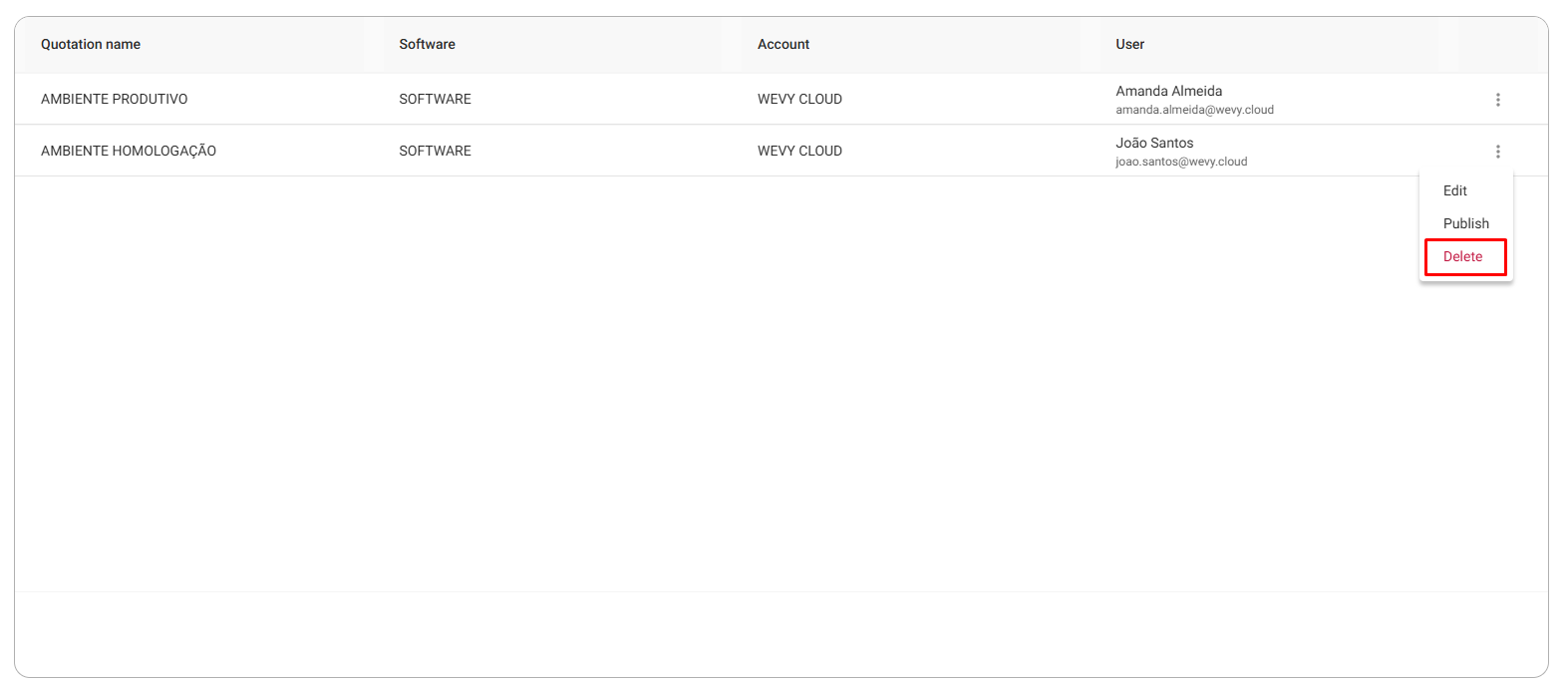Select the AMBIENTE HOMOLOGAÇÃO quotation name
The height and width of the screenshot is (688, 1568).
coord(129,151)
